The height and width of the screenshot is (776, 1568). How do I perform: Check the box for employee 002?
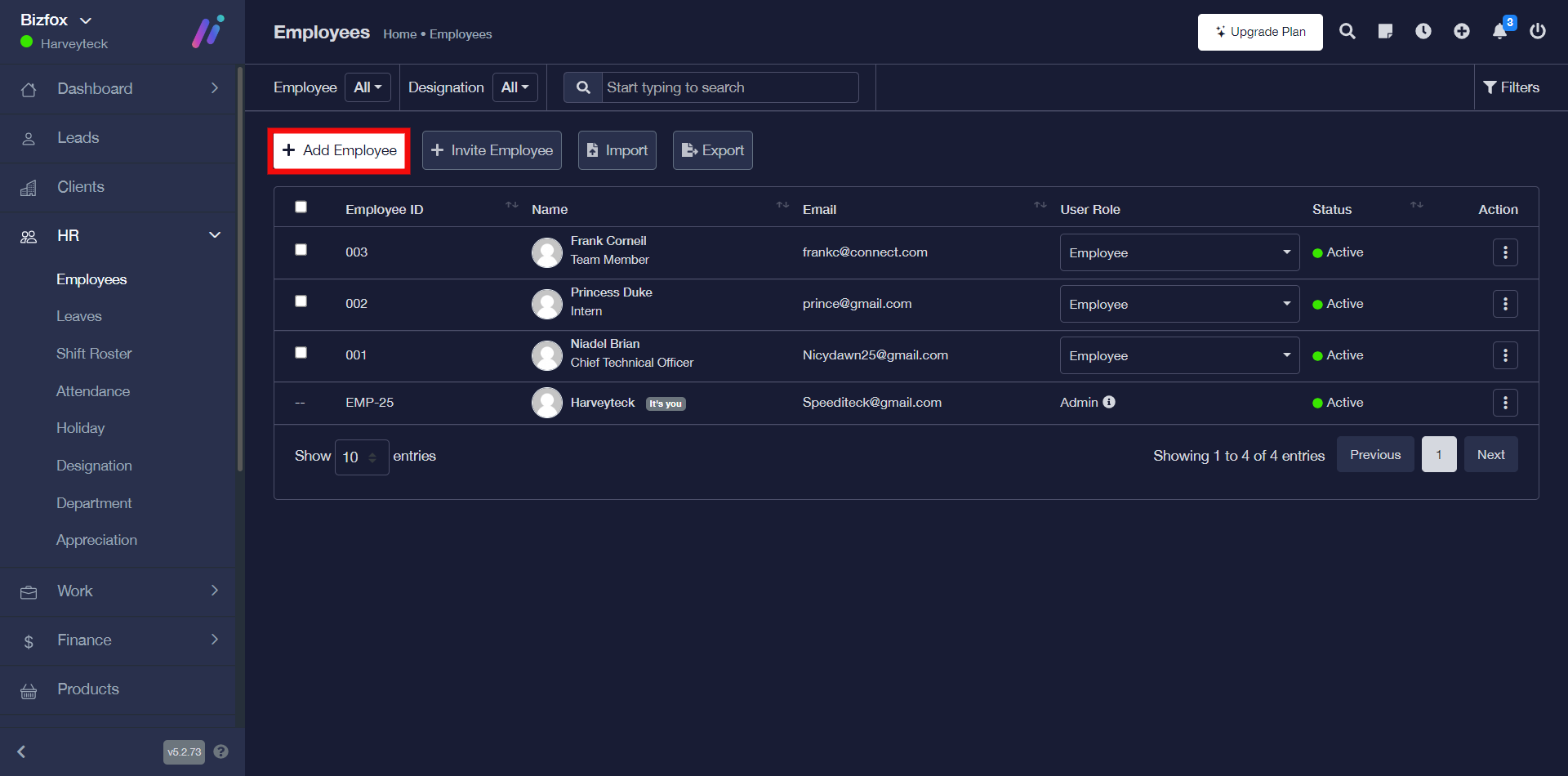tap(301, 301)
